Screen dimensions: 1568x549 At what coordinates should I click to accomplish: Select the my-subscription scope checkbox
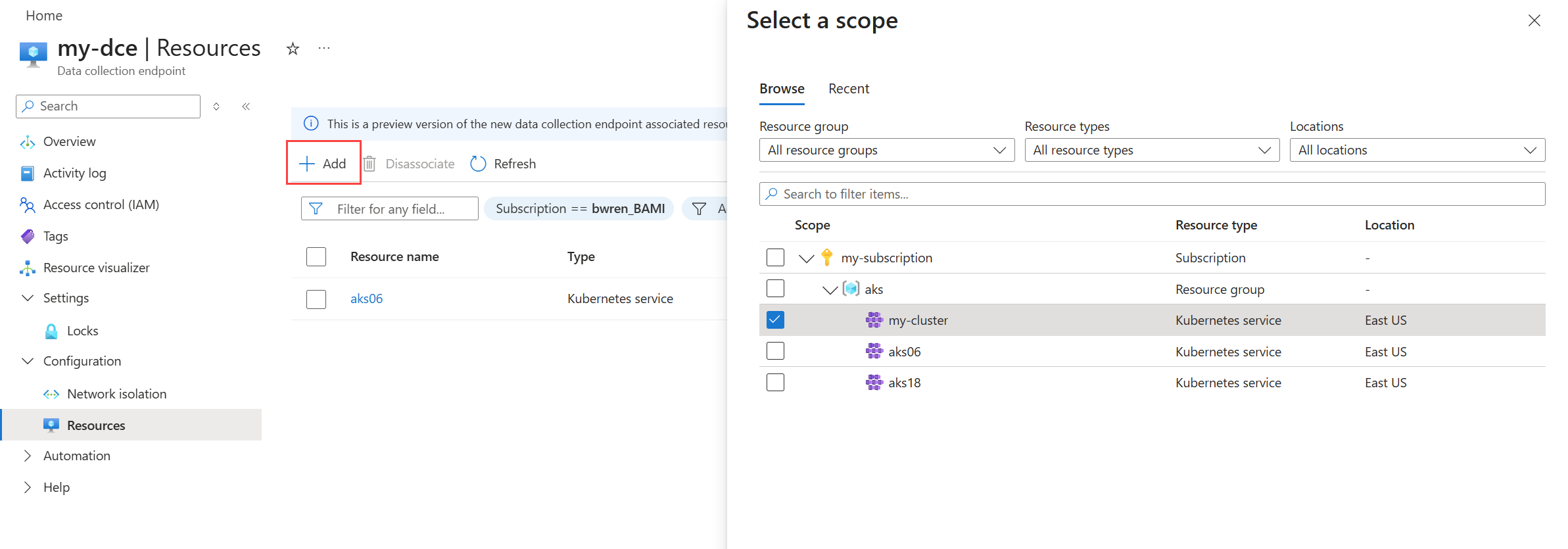[x=776, y=258]
